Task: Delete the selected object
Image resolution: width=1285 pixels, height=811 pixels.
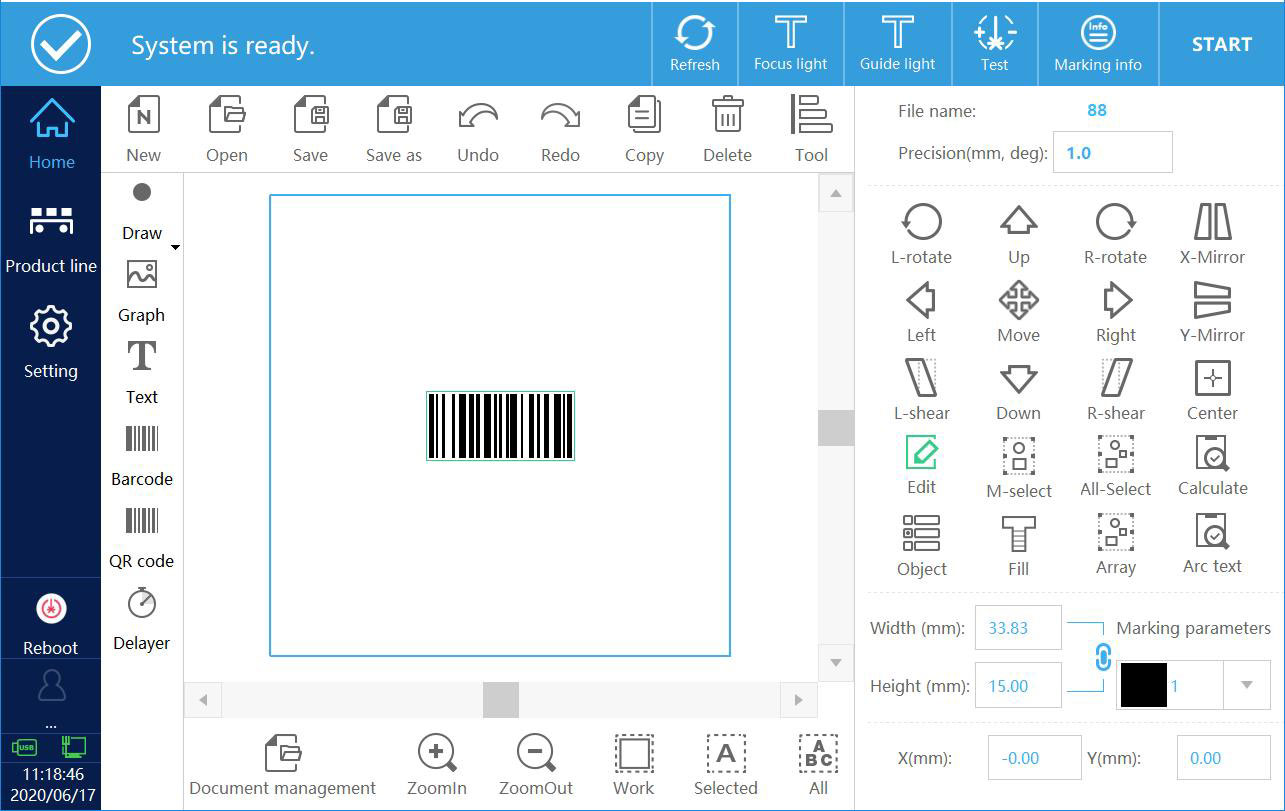Action: coord(727,128)
